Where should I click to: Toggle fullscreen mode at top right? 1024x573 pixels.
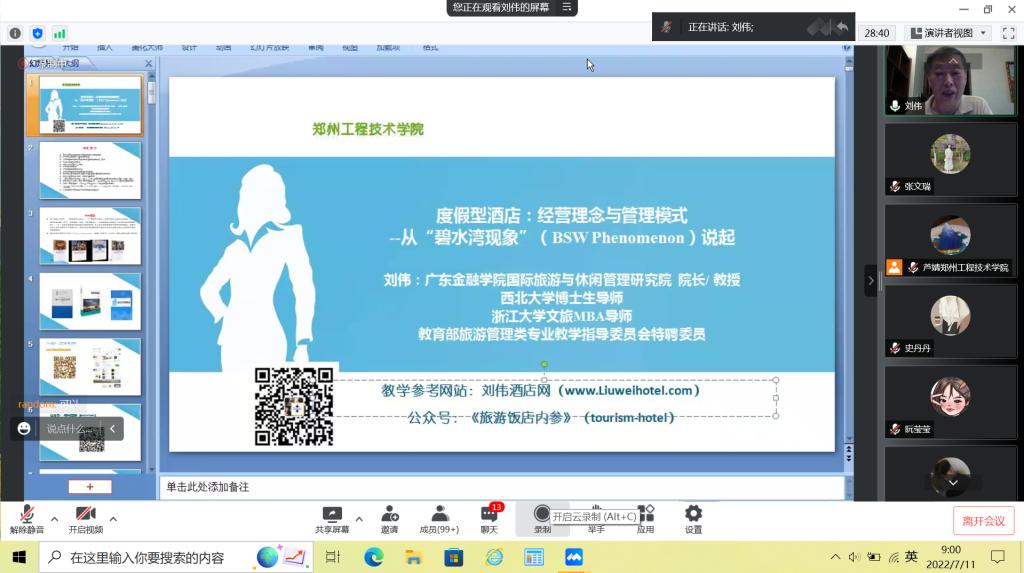[x=1007, y=33]
